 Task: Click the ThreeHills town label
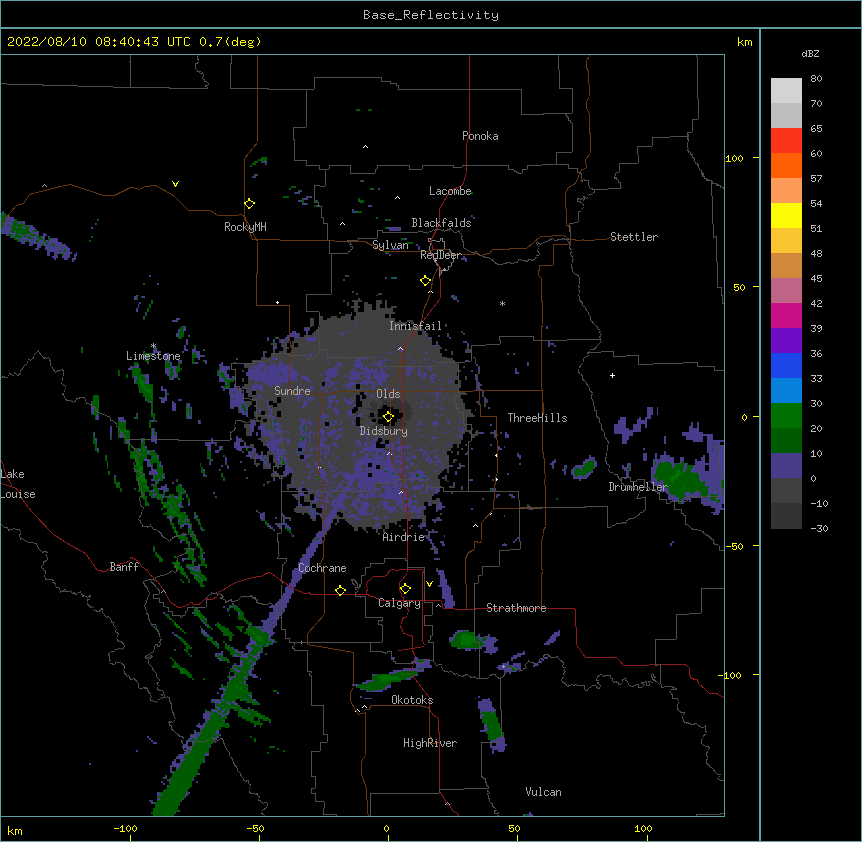click(x=537, y=418)
